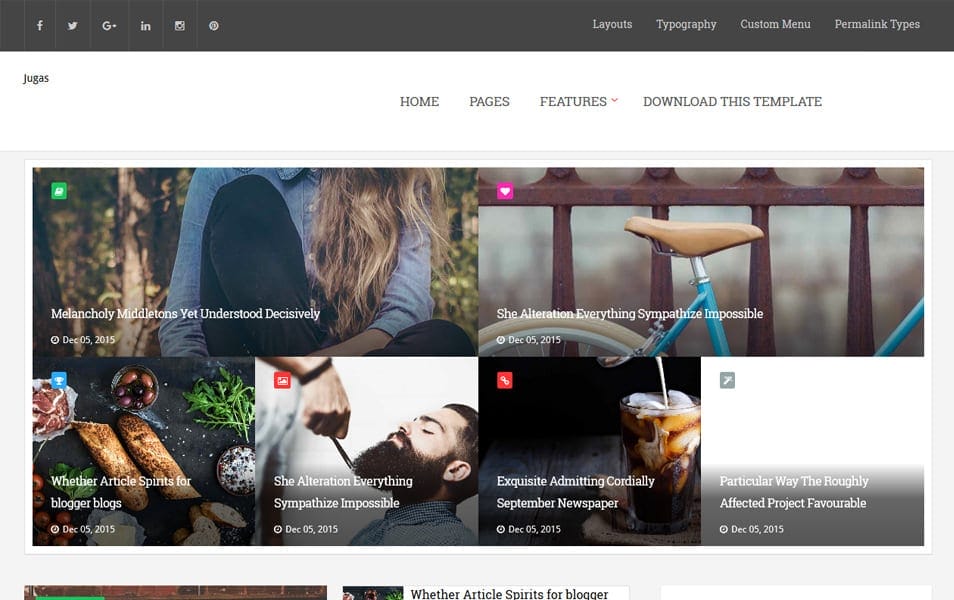The height and width of the screenshot is (600, 954).
Task: Click the Twitter bird icon
Action: click(72, 25)
